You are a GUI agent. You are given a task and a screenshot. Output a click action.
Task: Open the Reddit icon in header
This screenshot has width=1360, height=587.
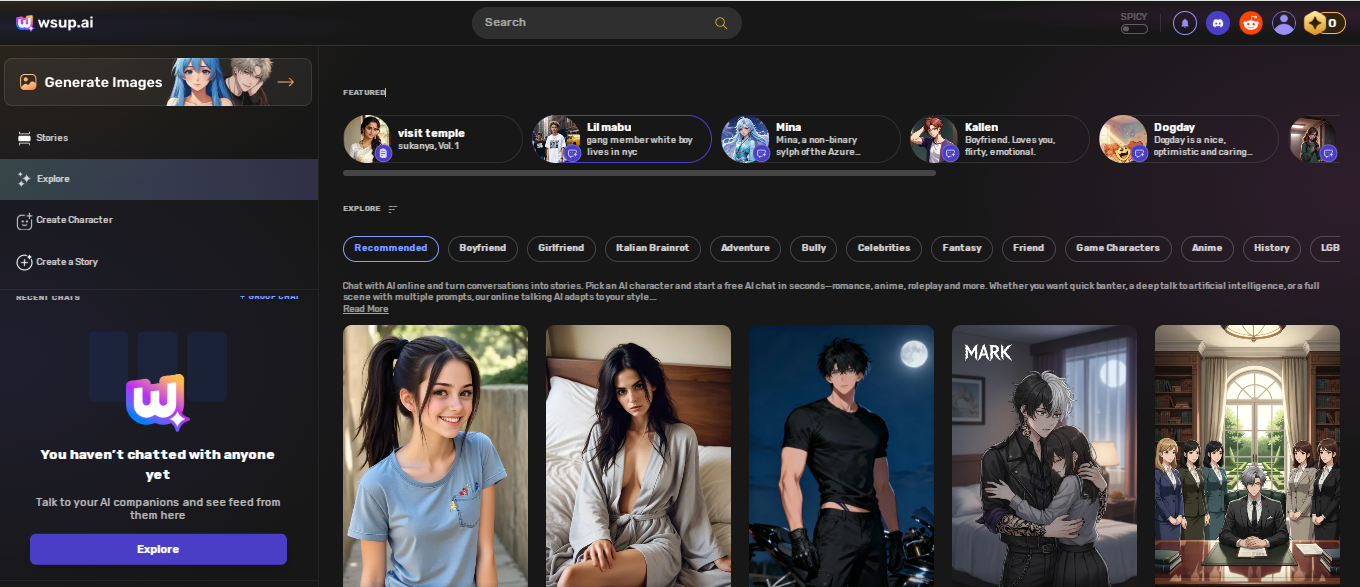click(x=1251, y=23)
